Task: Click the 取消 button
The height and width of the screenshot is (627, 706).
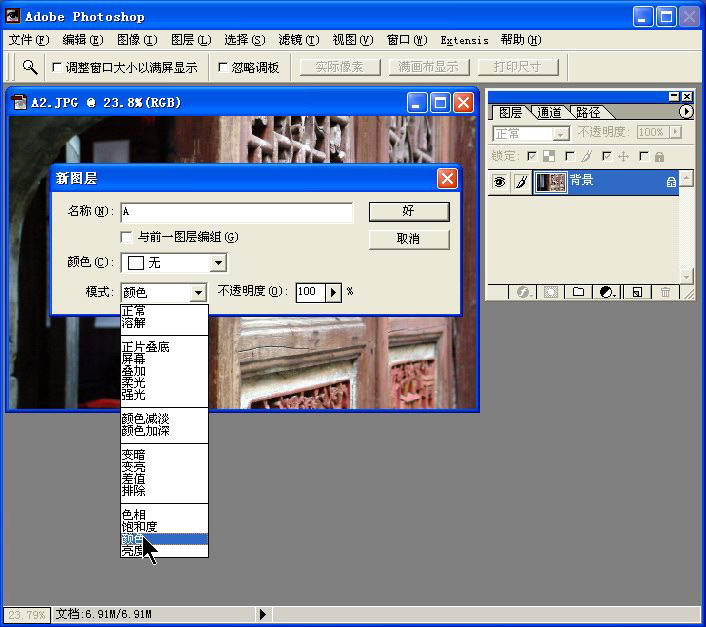Action: [408, 239]
